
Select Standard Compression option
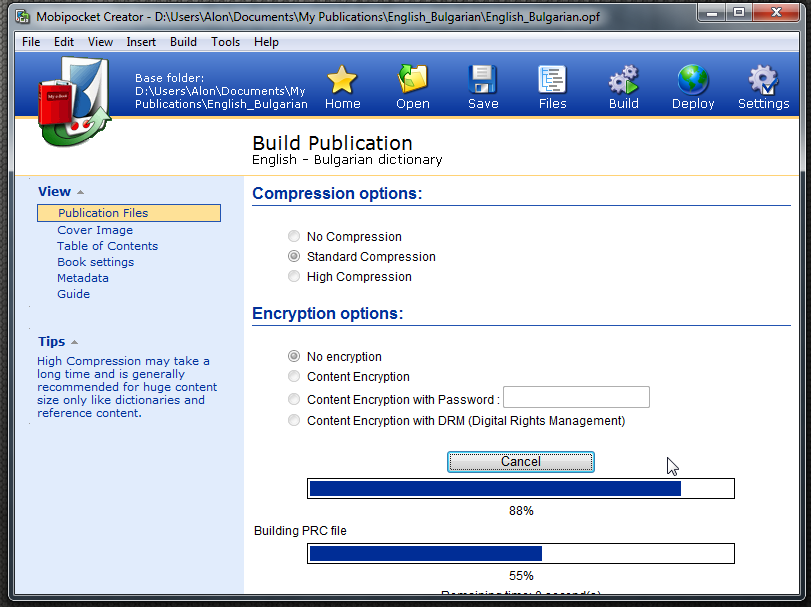click(x=294, y=256)
